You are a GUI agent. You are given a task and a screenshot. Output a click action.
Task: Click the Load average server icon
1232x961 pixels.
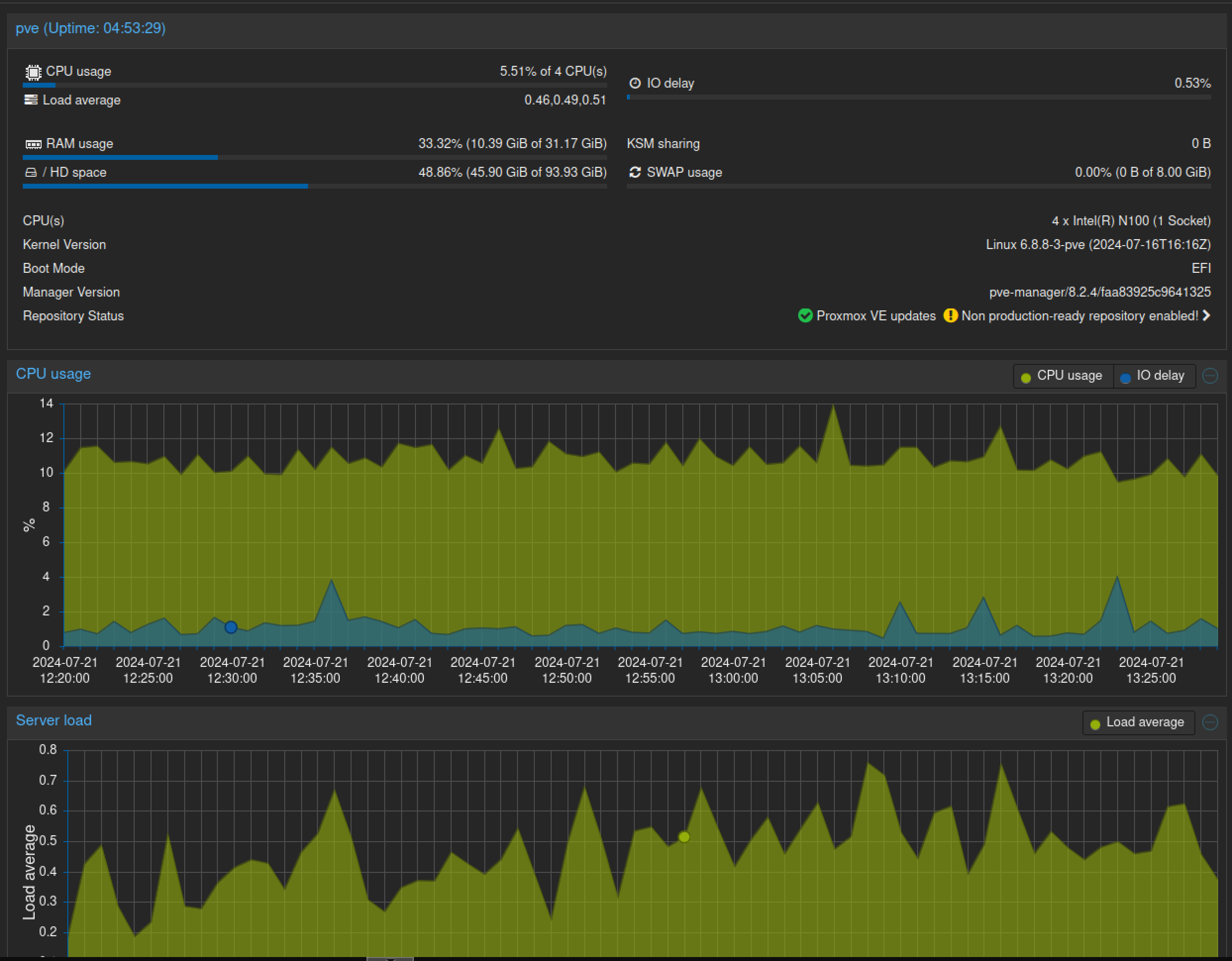point(31,100)
